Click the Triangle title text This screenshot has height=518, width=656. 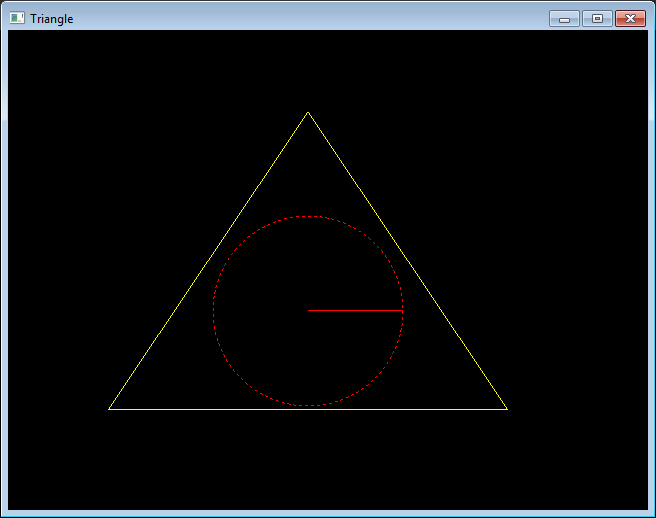point(51,19)
